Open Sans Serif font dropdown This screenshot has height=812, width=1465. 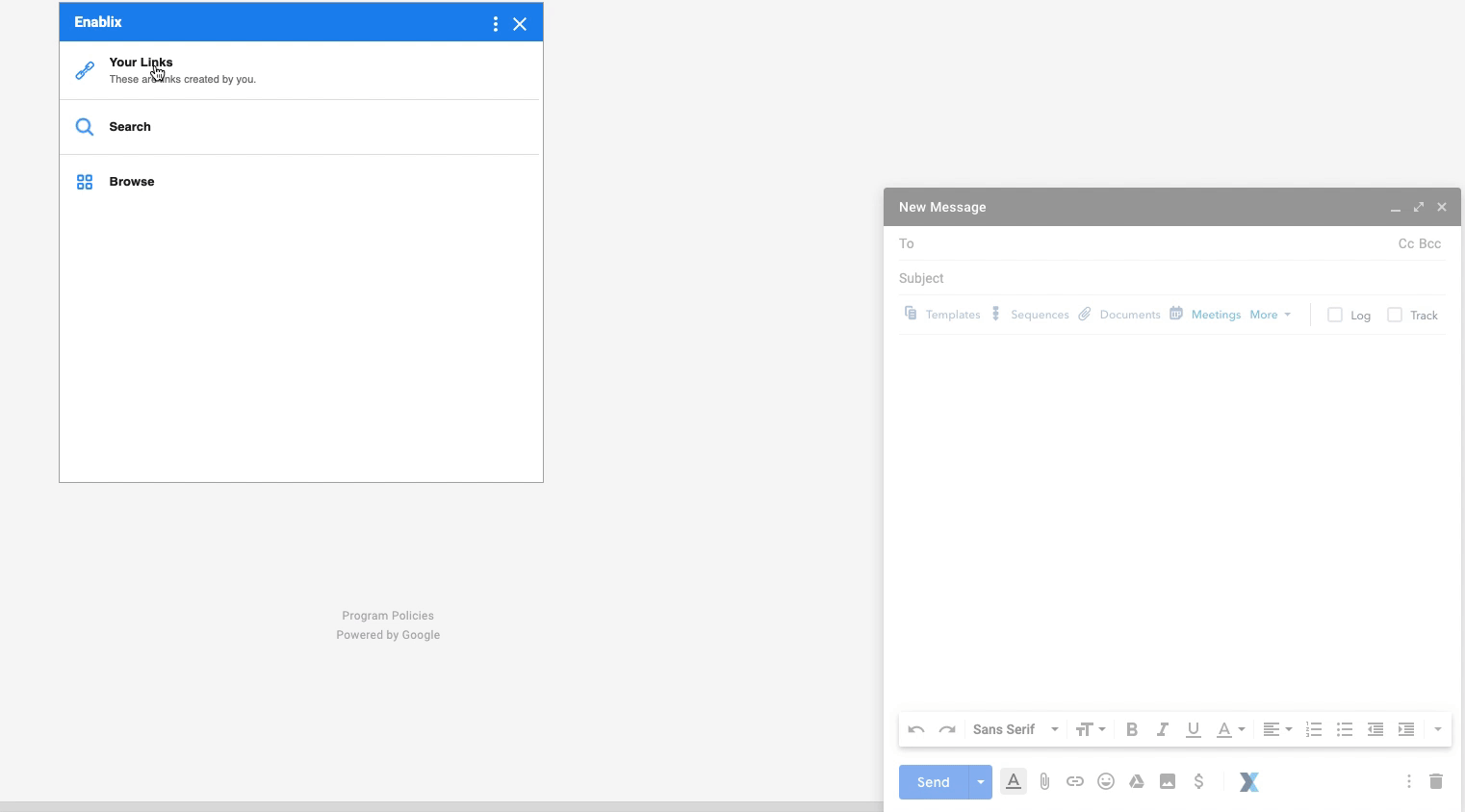(1015, 729)
